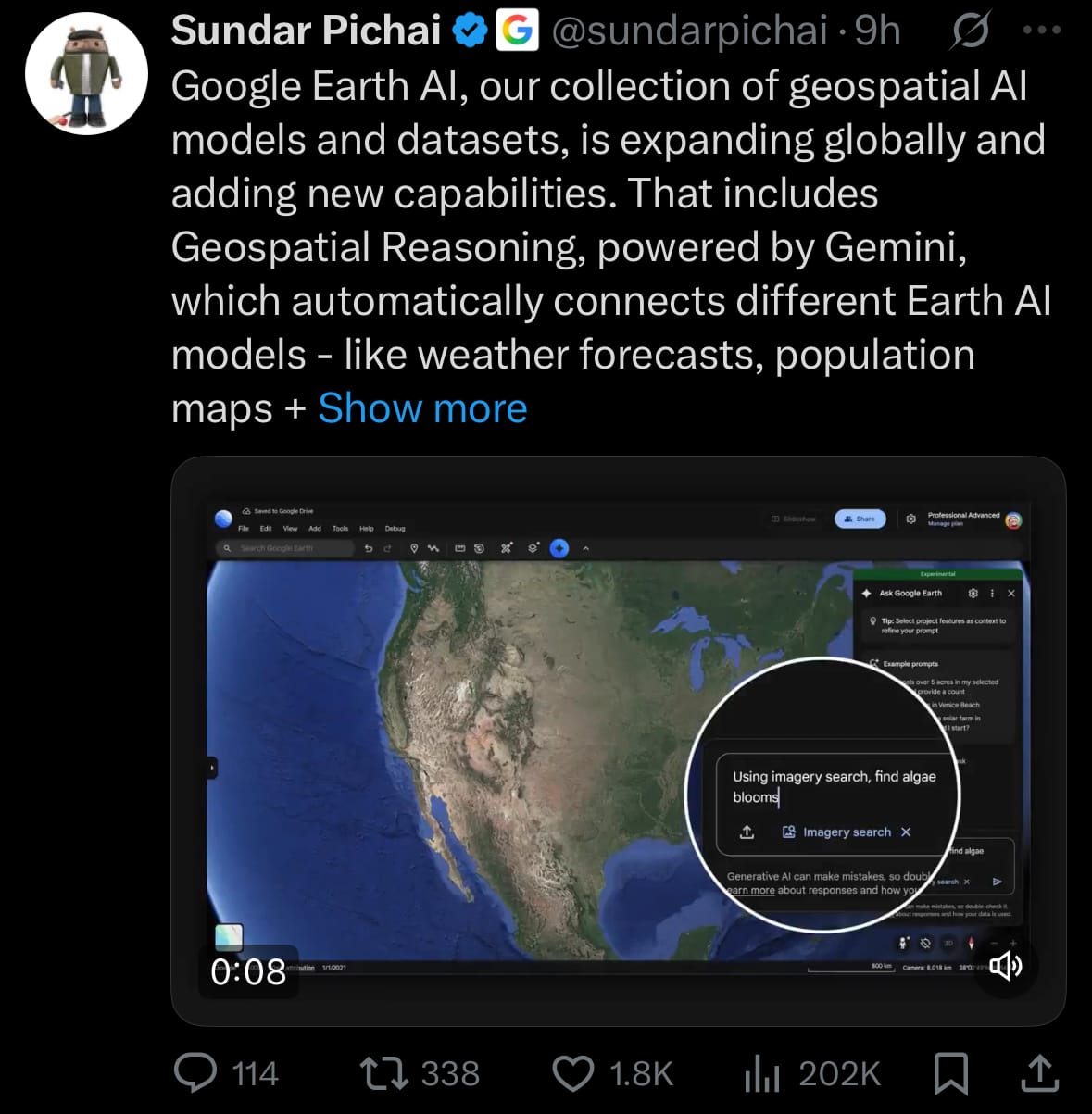This screenshot has height=1114, width=1092.
Task: Open Ask Google Earth three-dot options
Action: click(x=992, y=593)
